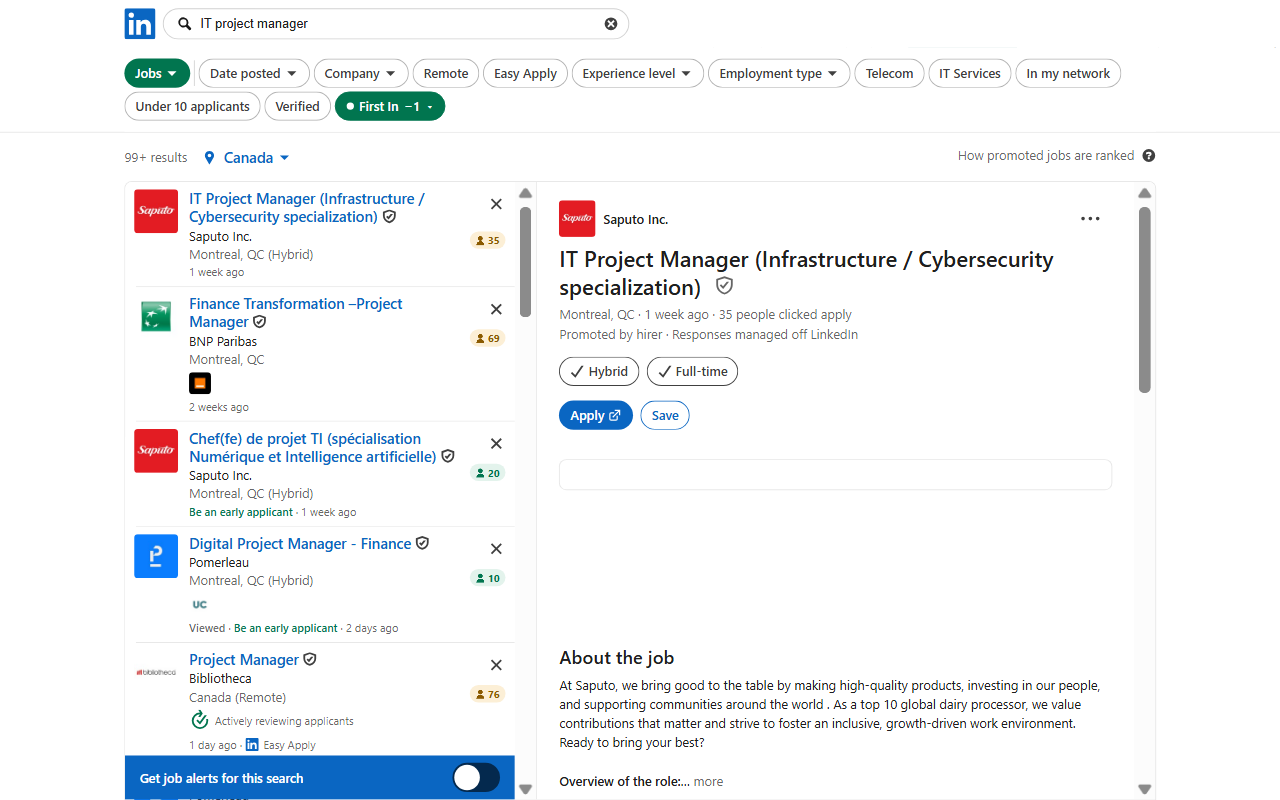The height and width of the screenshot is (800, 1280).
Task: Dismiss the Chef(fe) de projet TI job
Action: point(496,444)
